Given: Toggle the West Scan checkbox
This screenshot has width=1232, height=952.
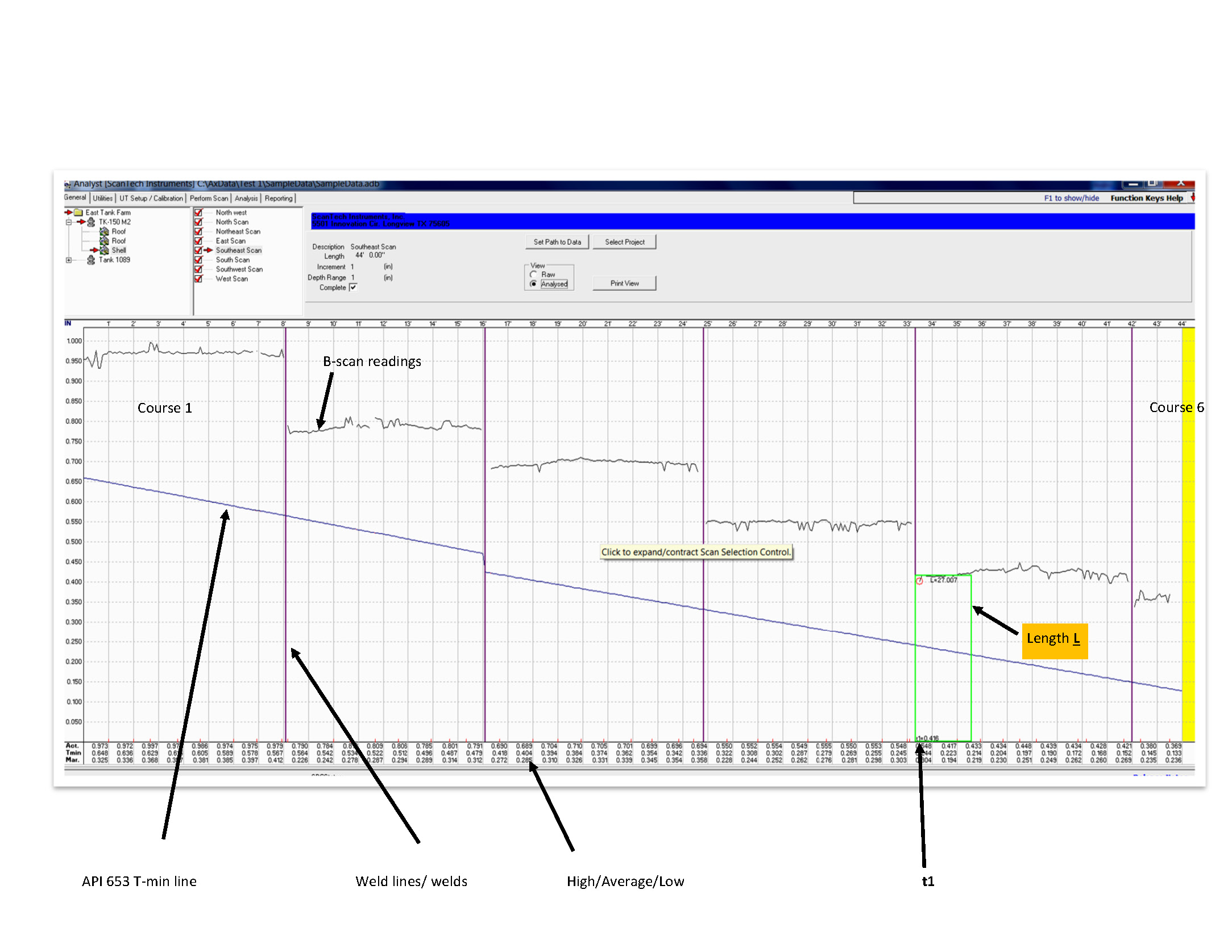Looking at the screenshot, I should (x=198, y=279).
